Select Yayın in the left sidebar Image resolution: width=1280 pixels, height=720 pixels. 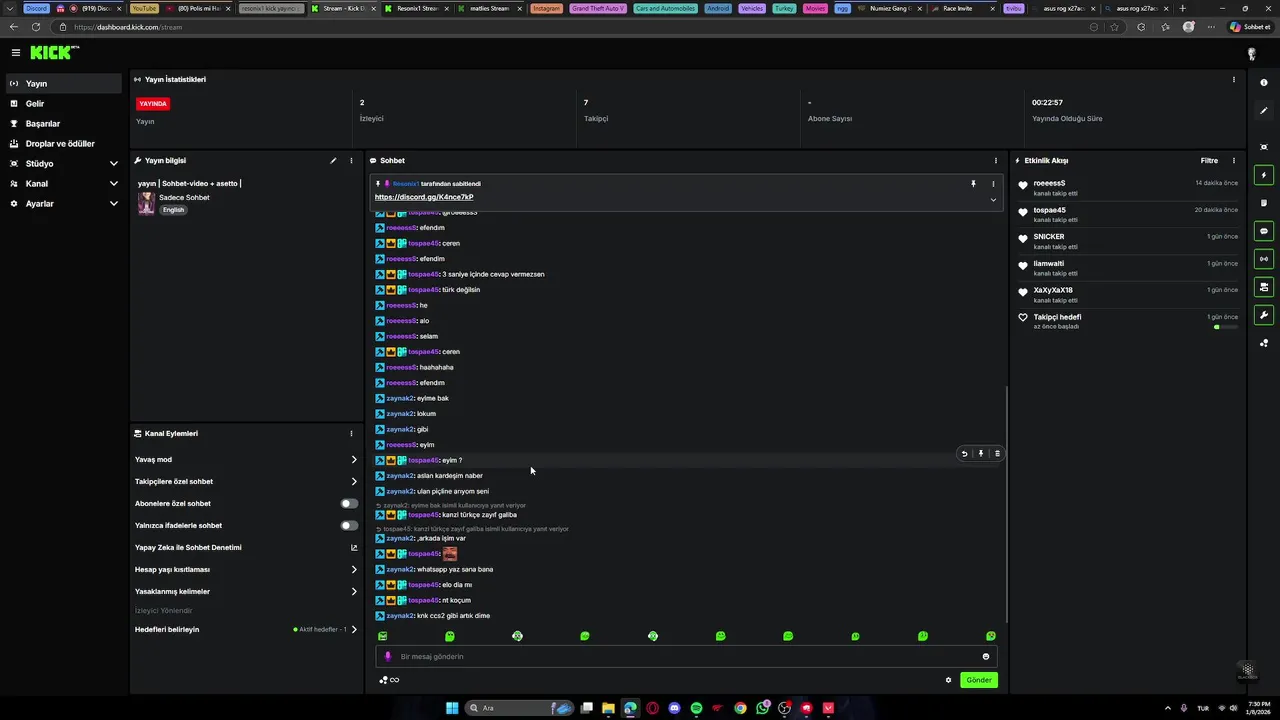tap(64, 83)
